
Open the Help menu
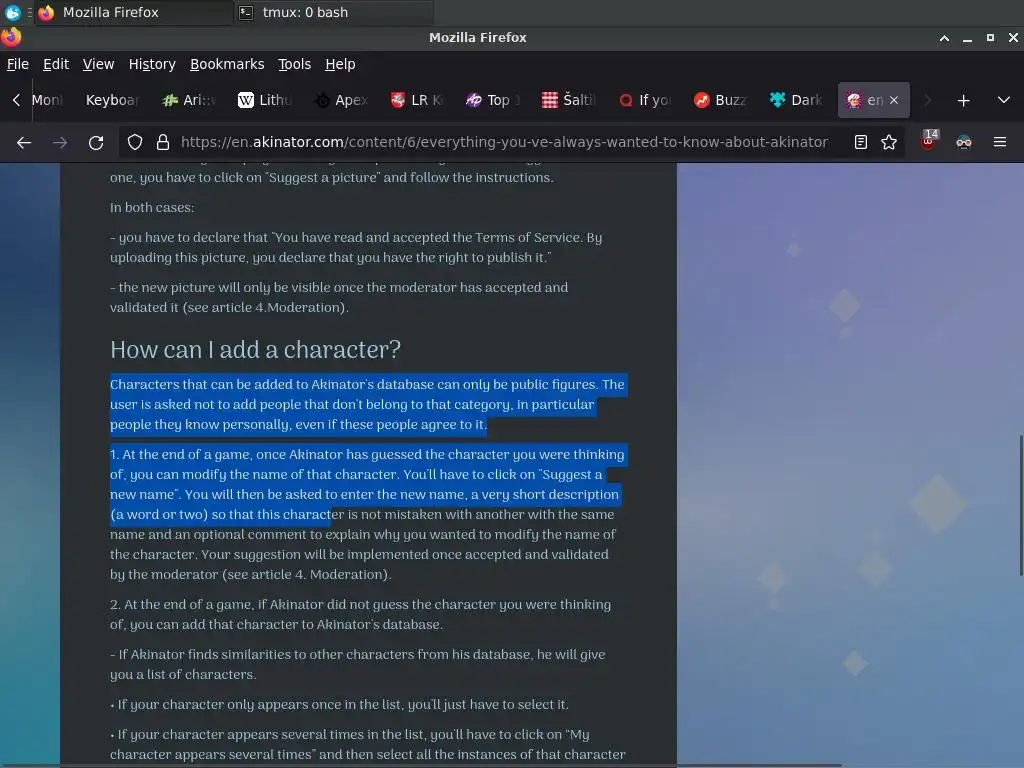tap(340, 65)
